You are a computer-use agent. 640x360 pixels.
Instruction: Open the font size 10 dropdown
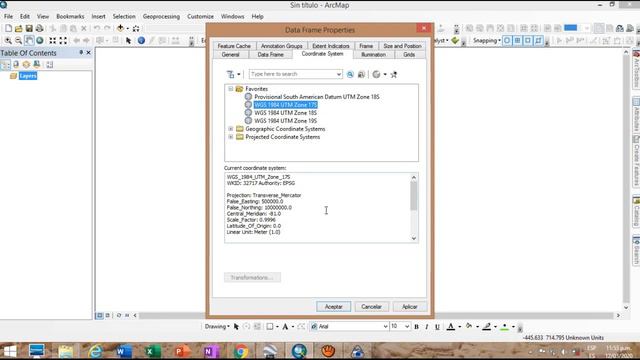tap(407, 327)
